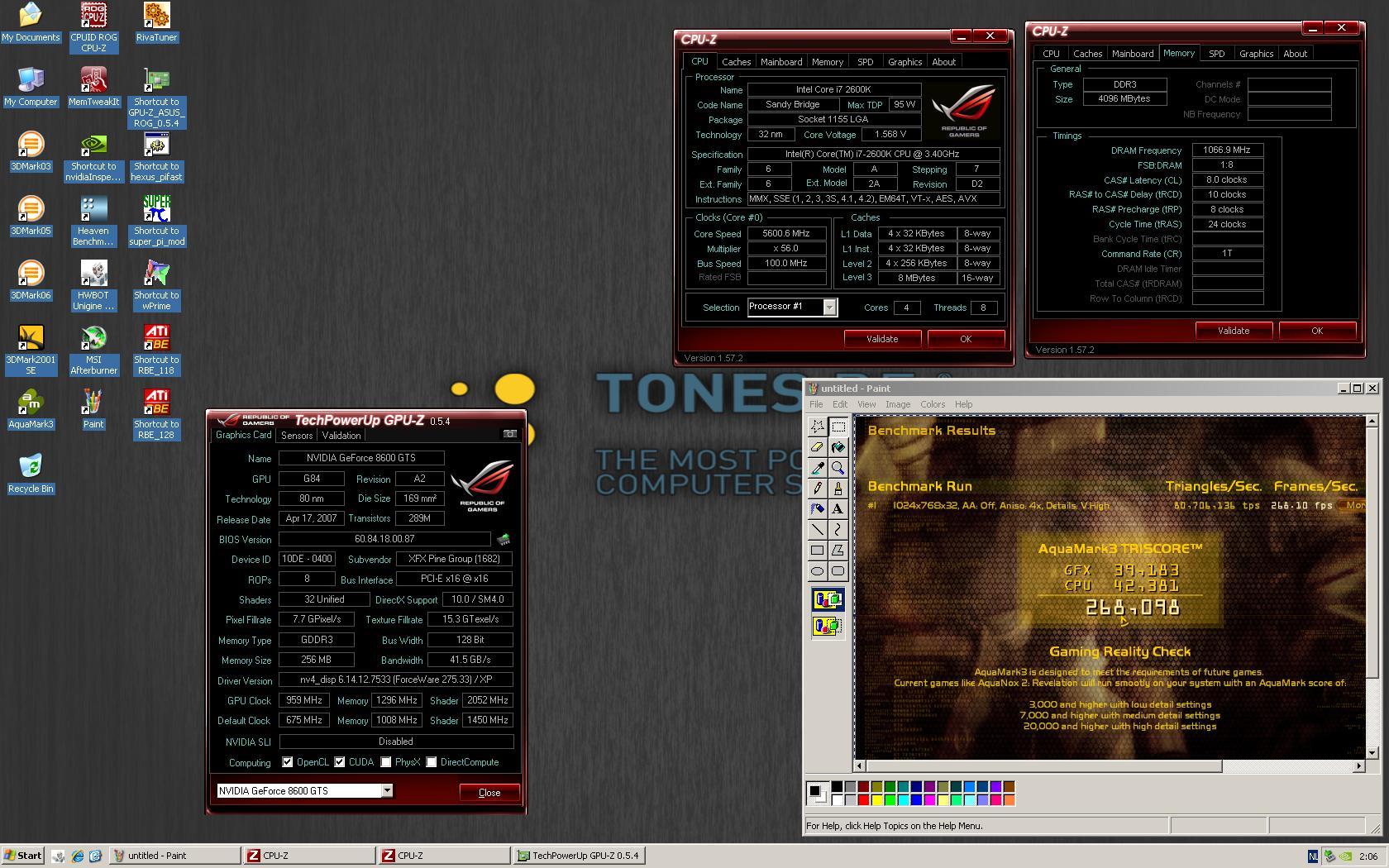Click the BIOS save chip icon in GPU-Z
Viewport: 1389px width, 868px height.
point(503,540)
